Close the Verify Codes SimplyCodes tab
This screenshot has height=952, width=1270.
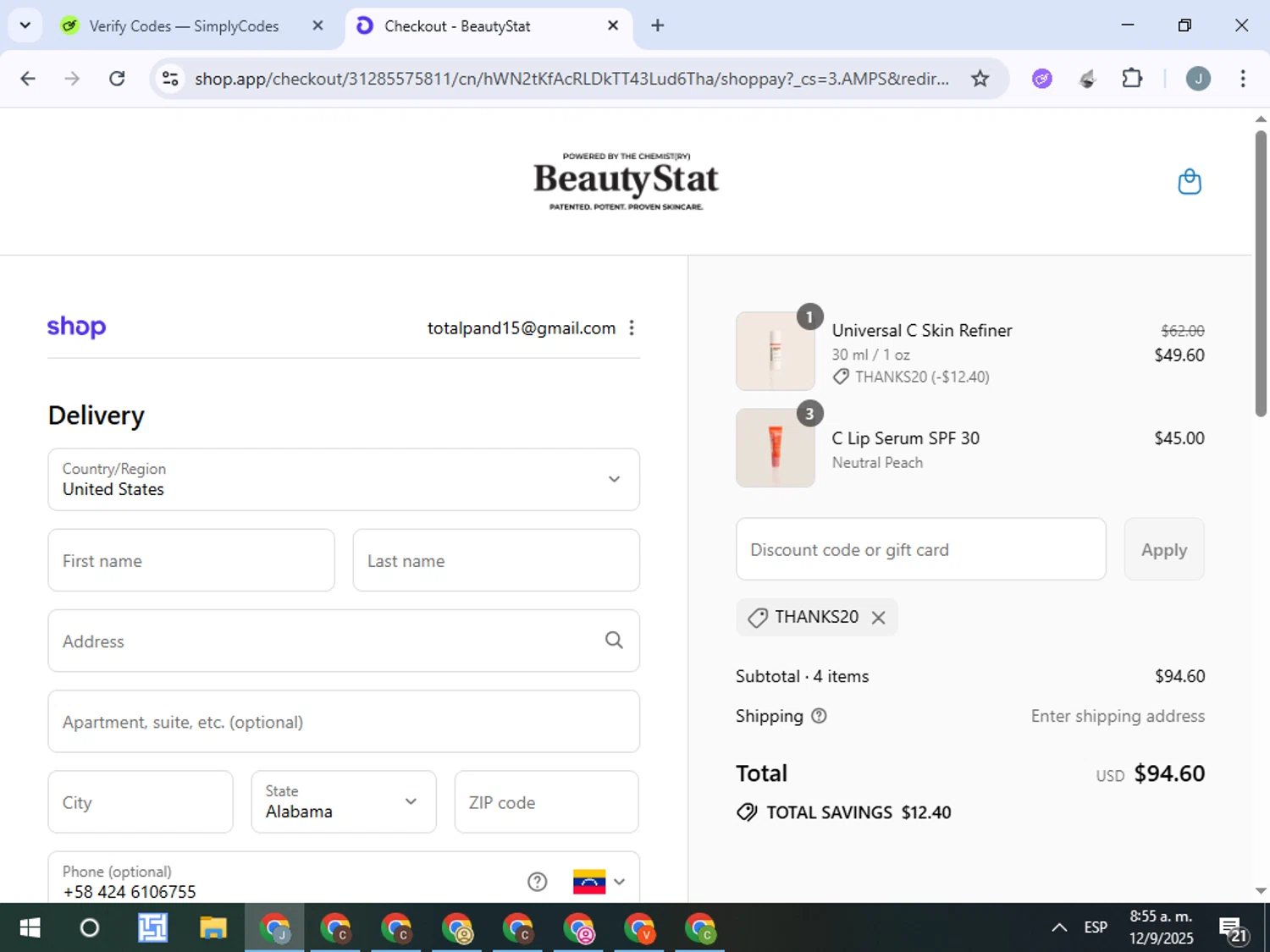pos(317,25)
